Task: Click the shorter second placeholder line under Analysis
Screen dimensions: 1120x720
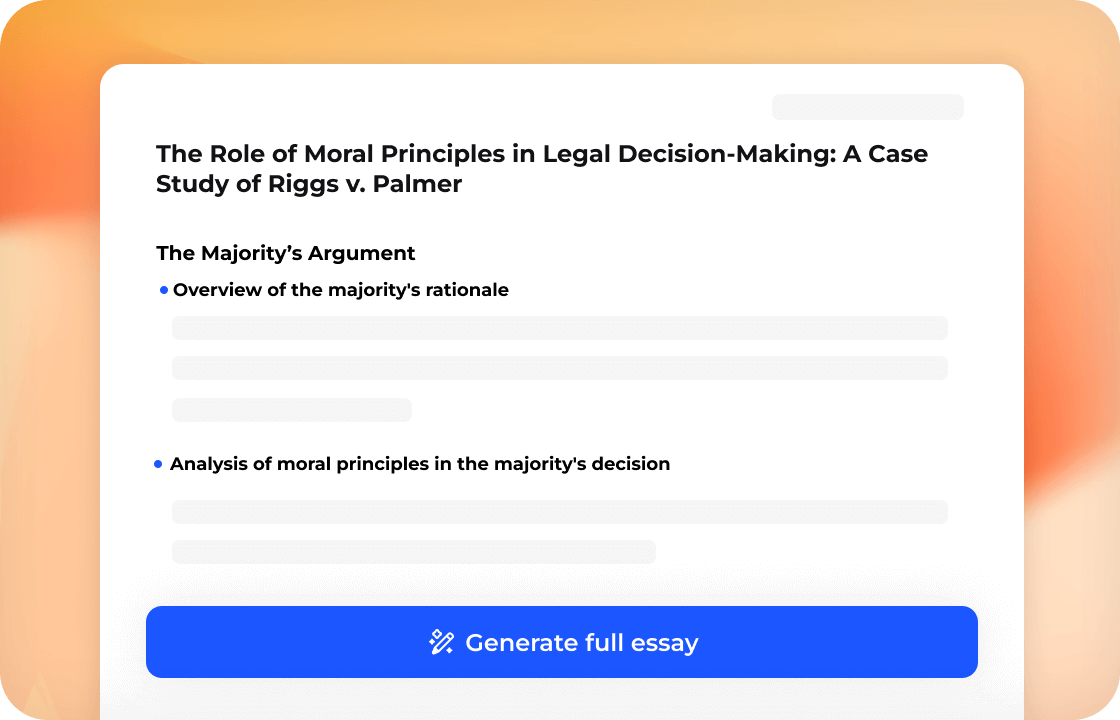Action: [x=413, y=552]
